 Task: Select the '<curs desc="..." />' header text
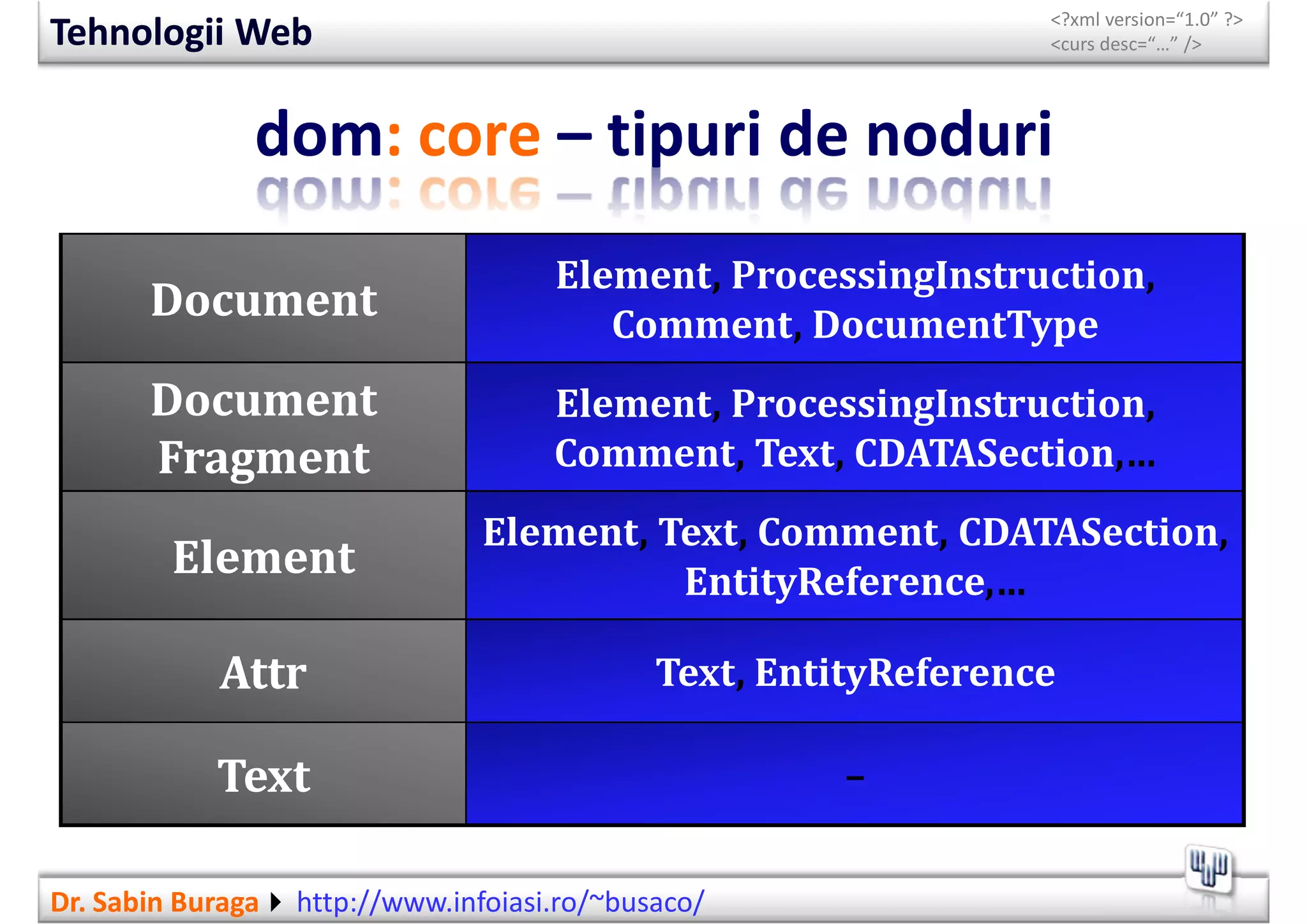1126,44
